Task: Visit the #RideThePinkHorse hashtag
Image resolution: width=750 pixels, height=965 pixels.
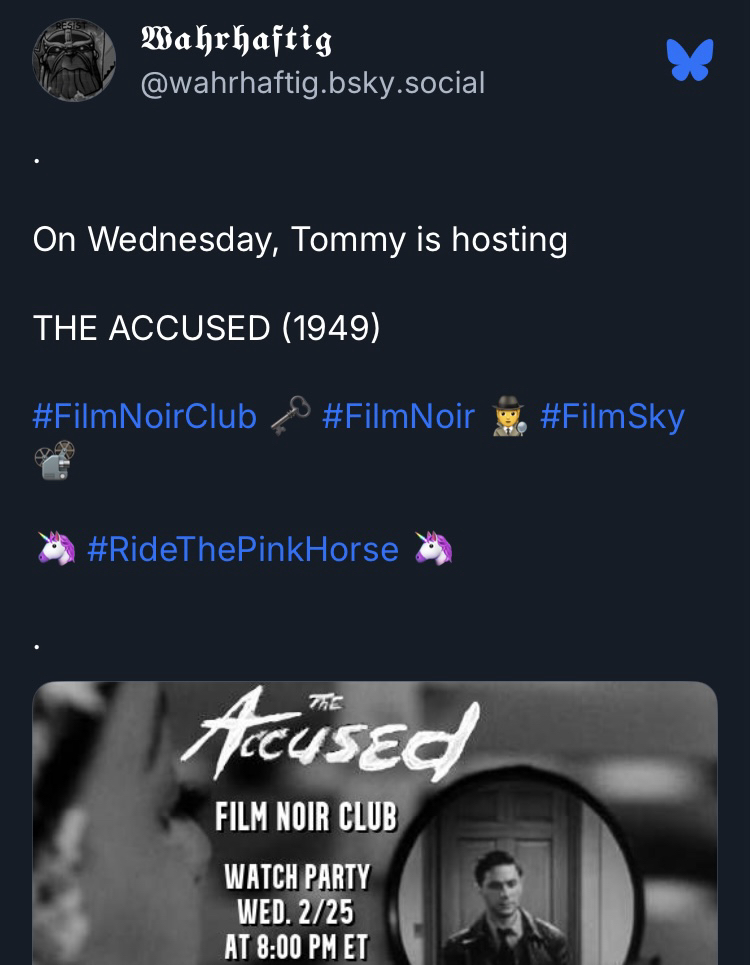Action: point(243,548)
